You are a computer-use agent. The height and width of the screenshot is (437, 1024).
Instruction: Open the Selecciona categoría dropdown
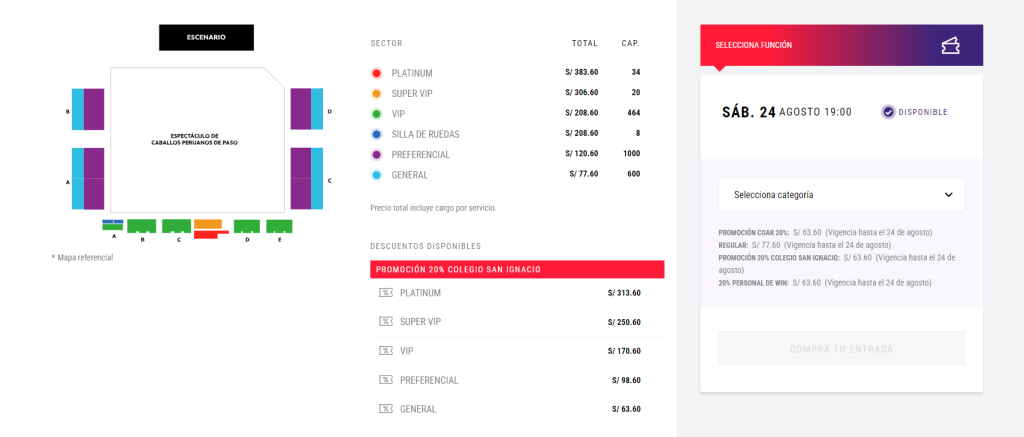(x=841, y=195)
